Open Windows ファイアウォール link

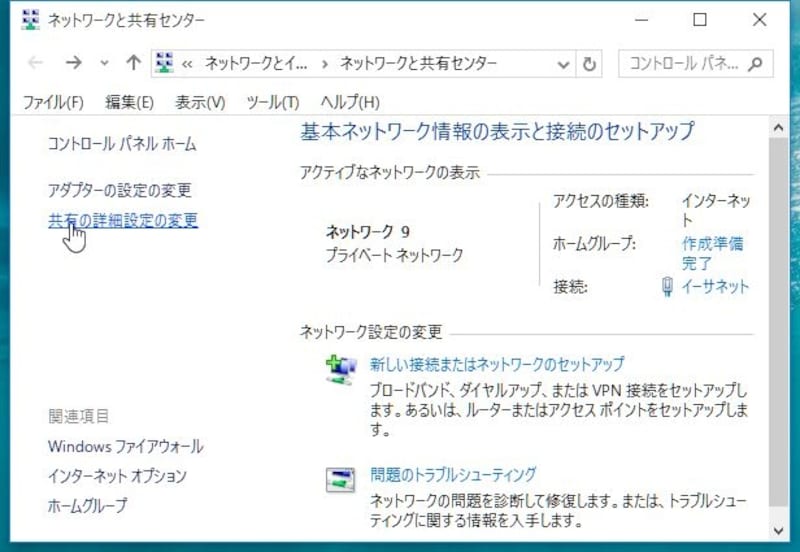(x=126, y=446)
